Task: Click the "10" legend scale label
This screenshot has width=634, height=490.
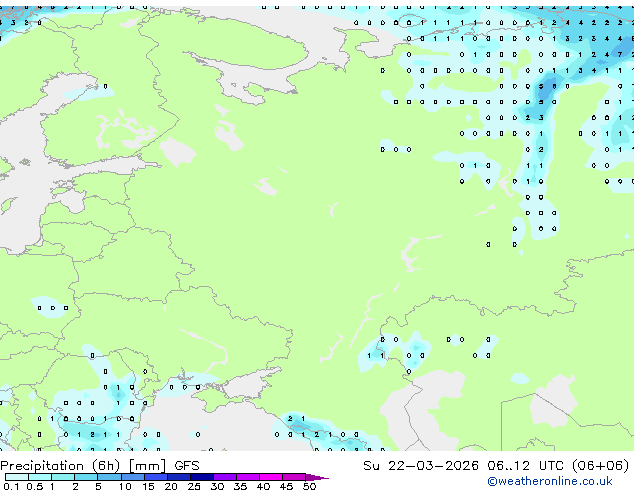Action: click(125, 486)
